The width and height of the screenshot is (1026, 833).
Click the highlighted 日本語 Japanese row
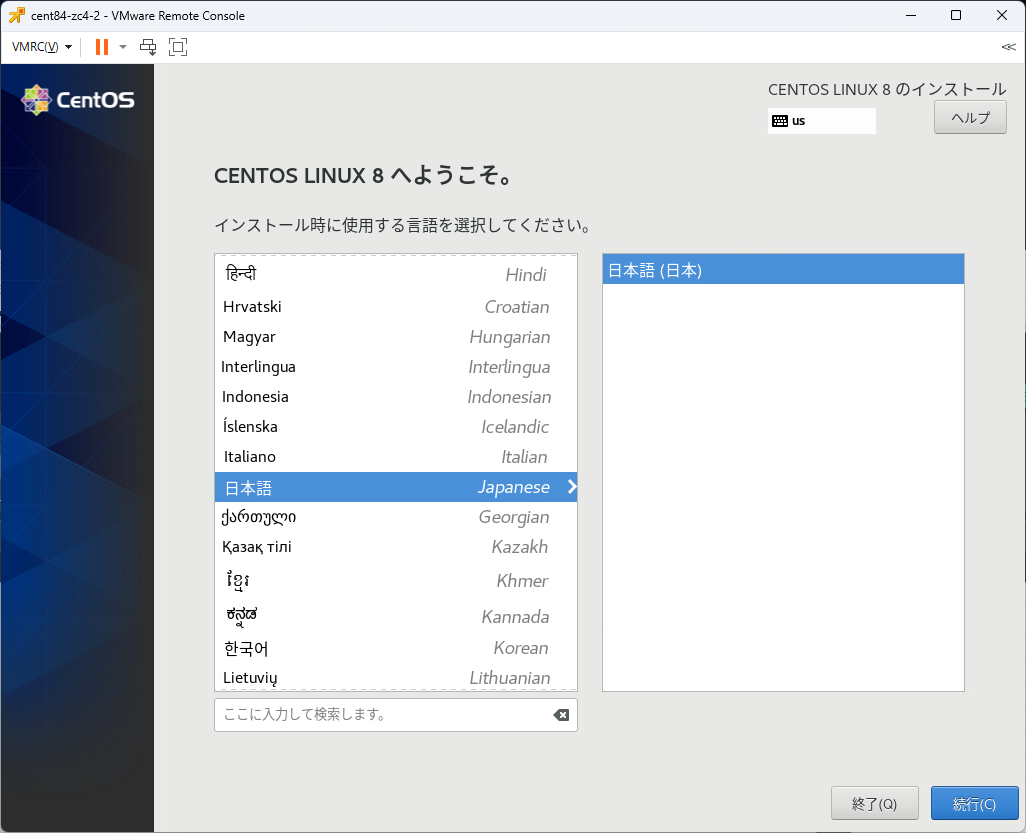point(396,487)
